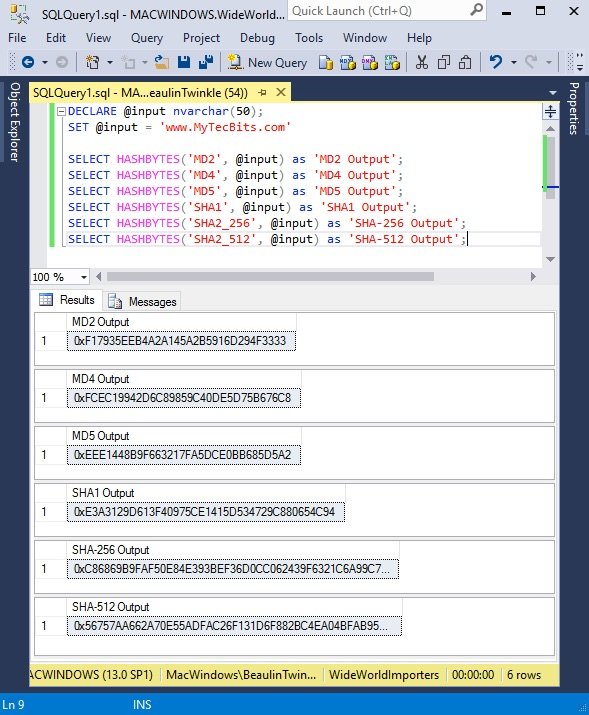Image resolution: width=589 pixels, height=715 pixels.
Task: Click the Cut scissors icon
Action: tap(422, 62)
